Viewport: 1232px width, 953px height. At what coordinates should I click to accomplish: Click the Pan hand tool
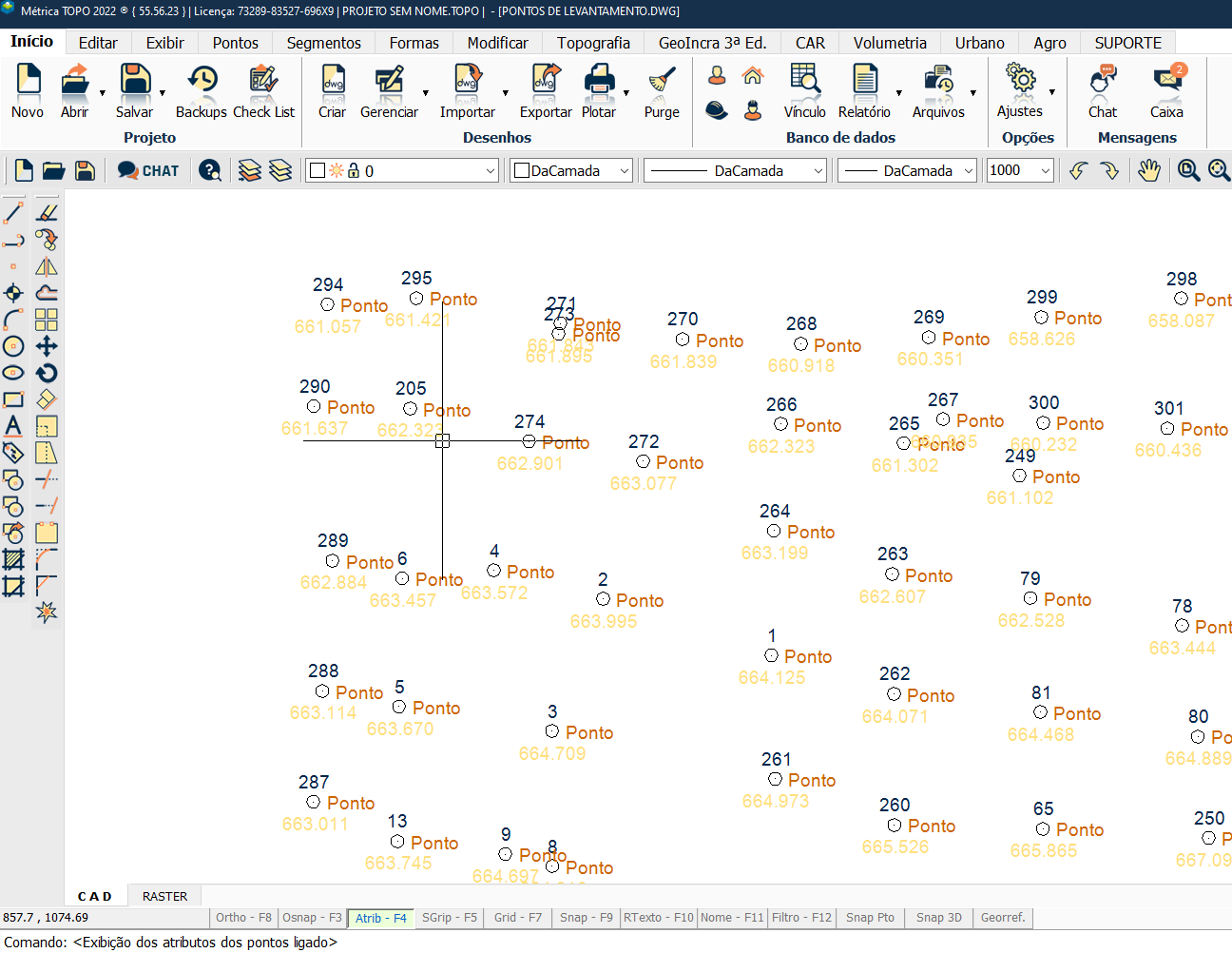(x=1149, y=170)
